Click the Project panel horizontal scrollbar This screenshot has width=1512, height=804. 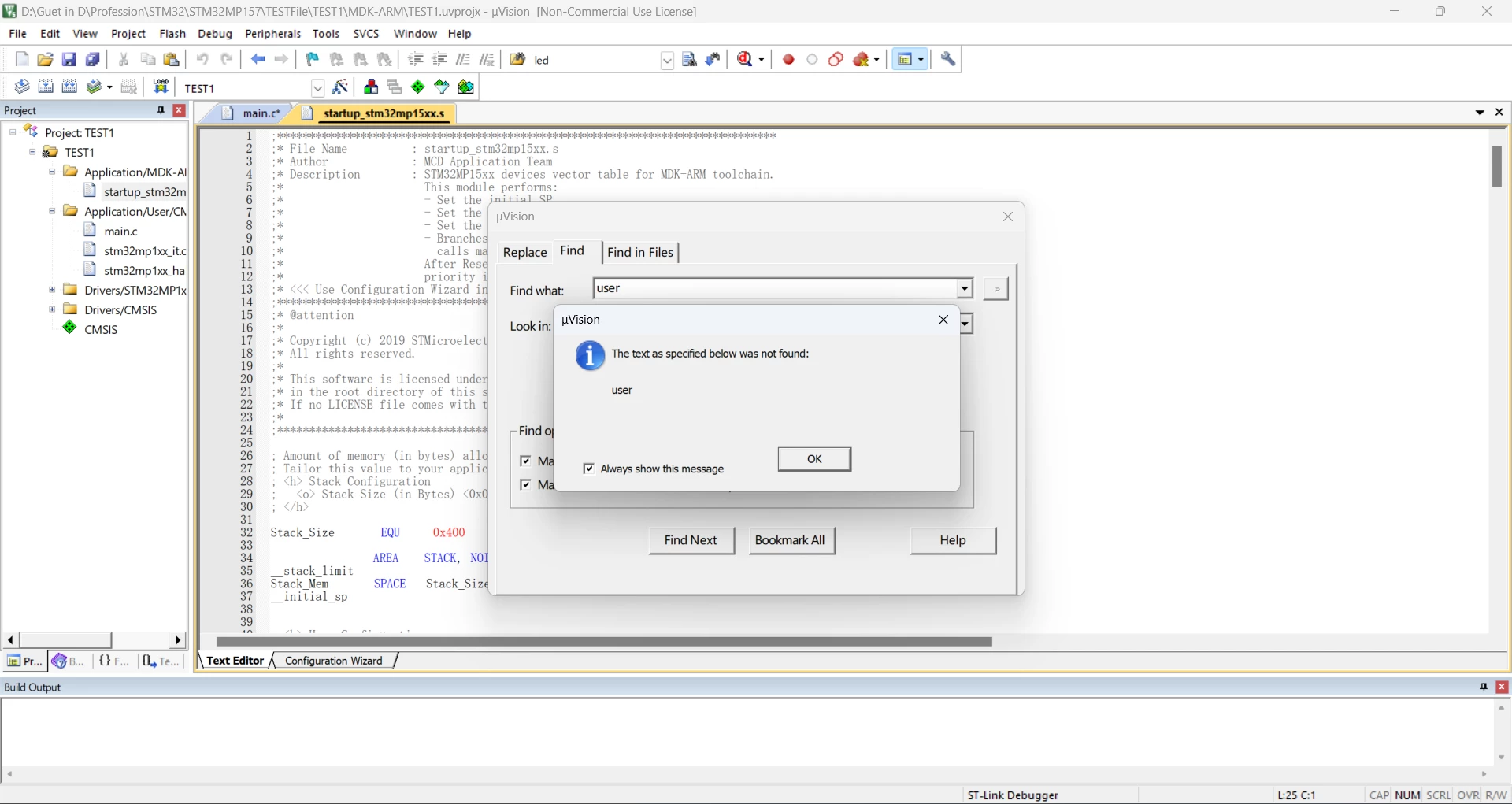65,640
